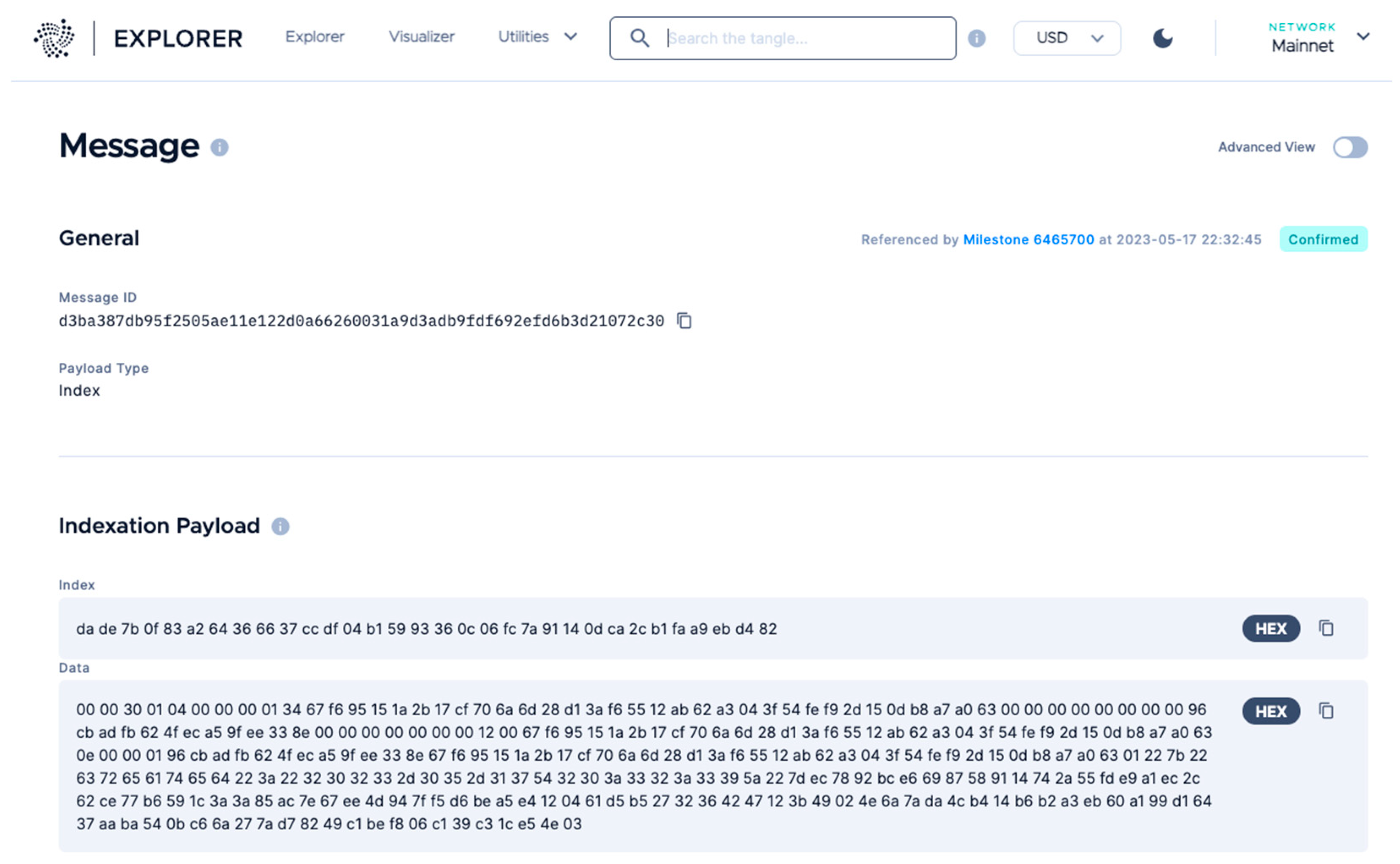This screenshot has width=1400, height=864.
Task: Click info icon beside Indexation Payload
Action: point(280,526)
